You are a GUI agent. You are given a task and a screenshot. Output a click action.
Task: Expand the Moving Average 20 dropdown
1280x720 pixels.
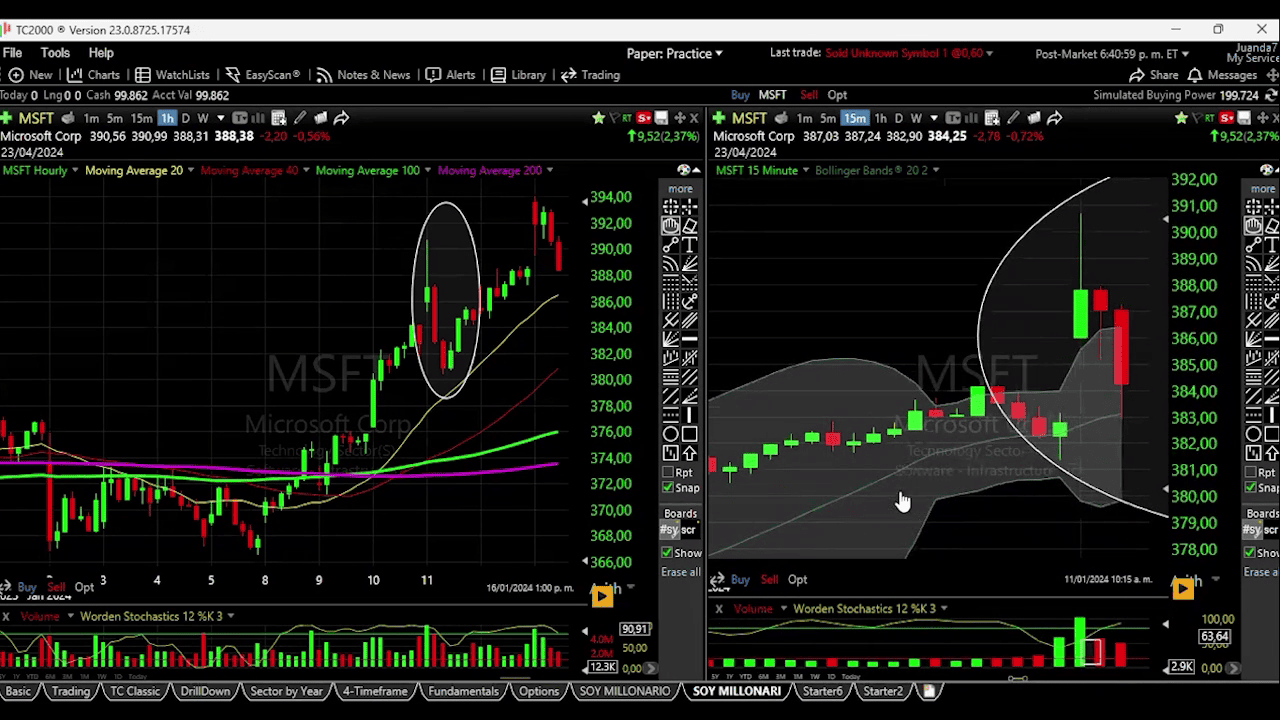(x=138, y=170)
